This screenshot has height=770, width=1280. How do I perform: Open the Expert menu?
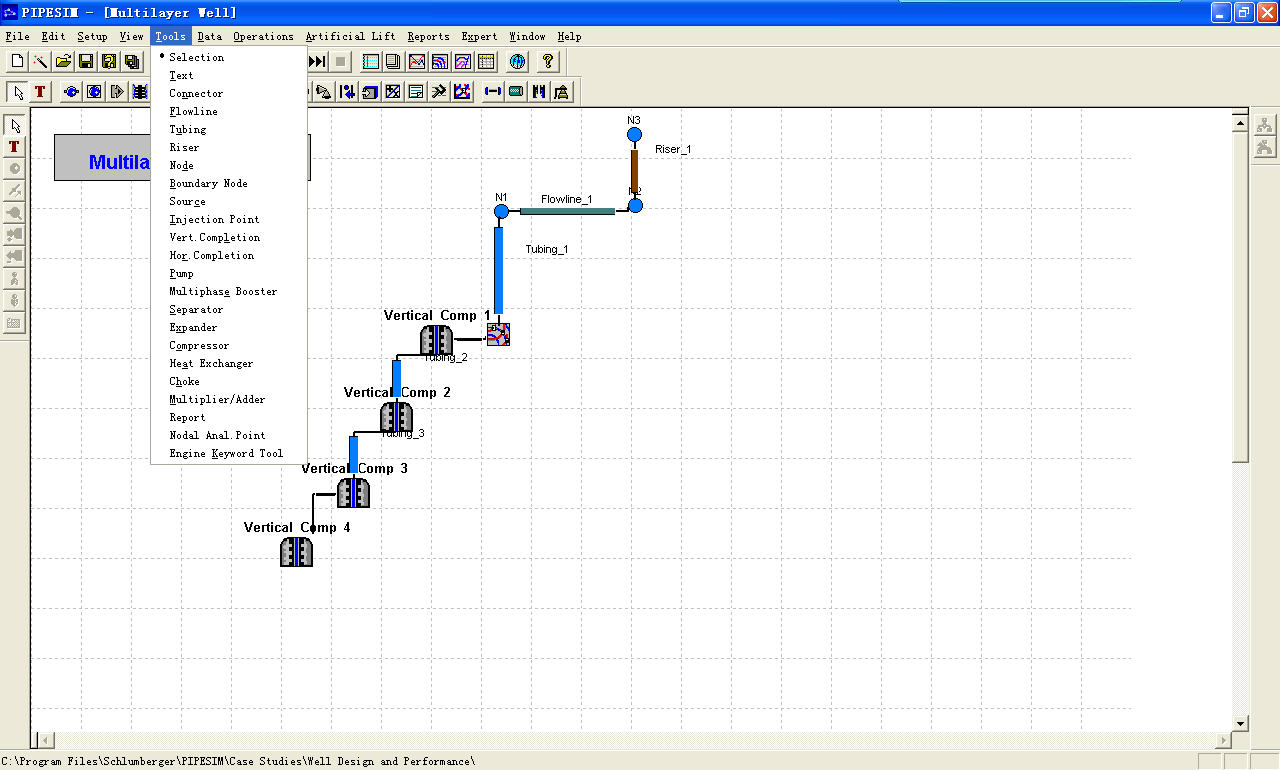(480, 37)
